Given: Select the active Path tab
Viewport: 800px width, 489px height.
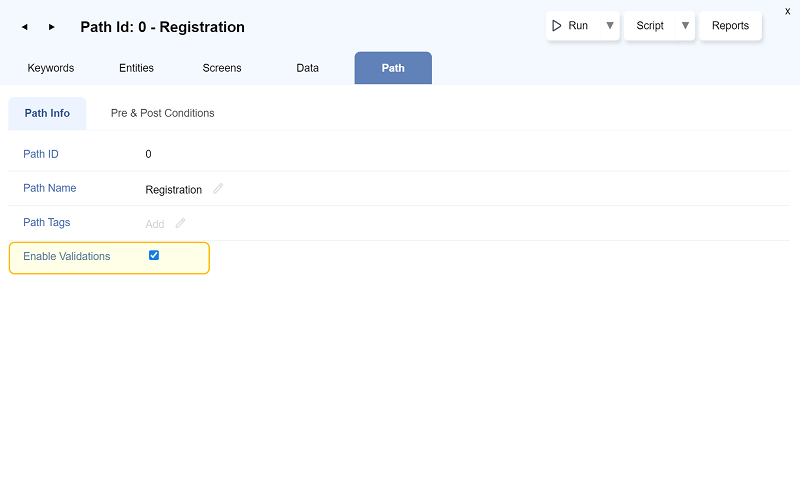Looking at the screenshot, I should (393, 68).
